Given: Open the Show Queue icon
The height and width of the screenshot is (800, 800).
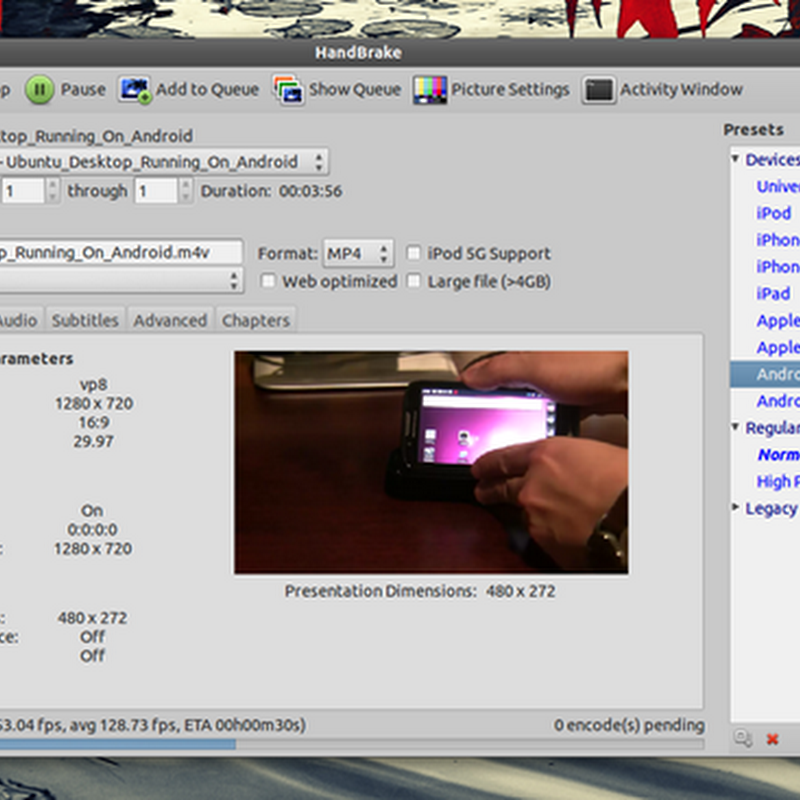Looking at the screenshot, I should coord(289,90).
